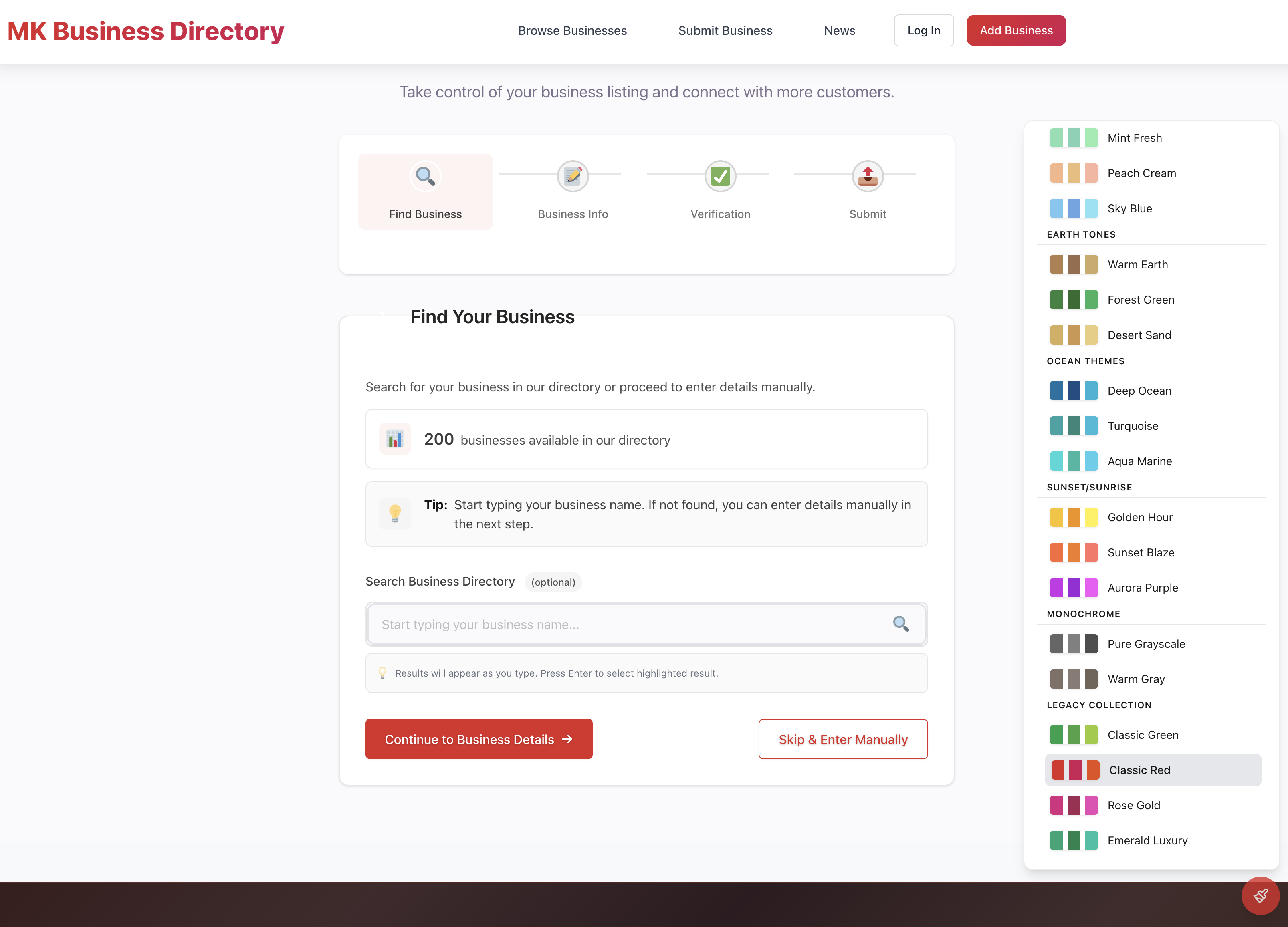Select the Classic Red theme
The image size is (1288, 927).
pos(1139,770)
